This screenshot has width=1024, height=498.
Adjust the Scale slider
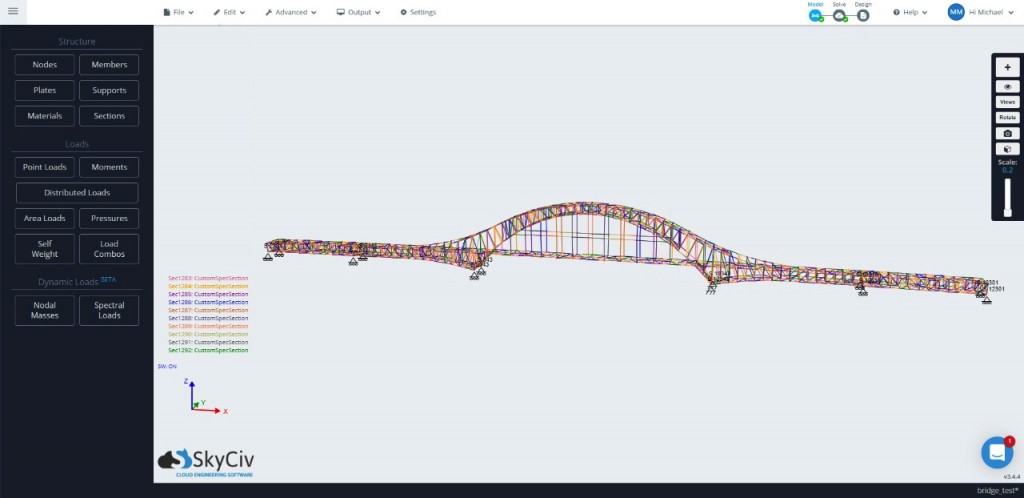[x=1008, y=197]
